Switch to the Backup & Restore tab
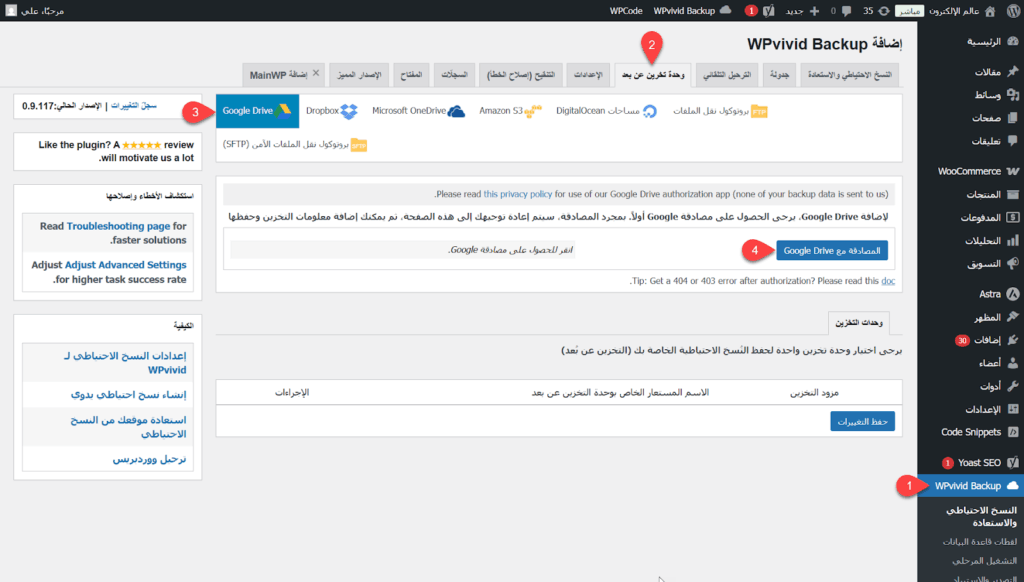Screen dimensions: 1024x582 [850, 75]
